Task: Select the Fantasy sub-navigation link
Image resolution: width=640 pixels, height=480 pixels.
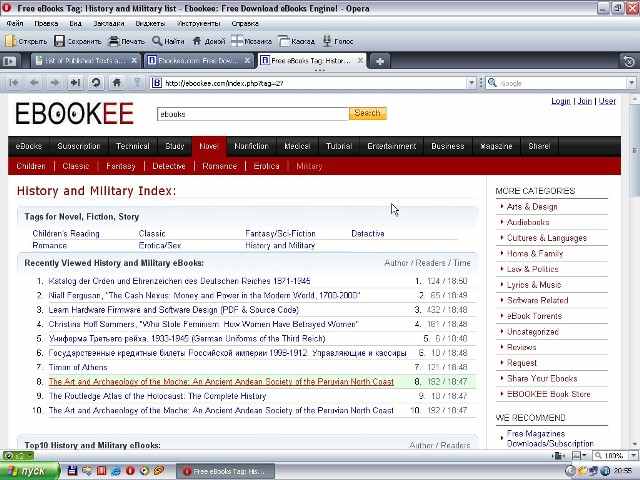Action: click(120, 166)
